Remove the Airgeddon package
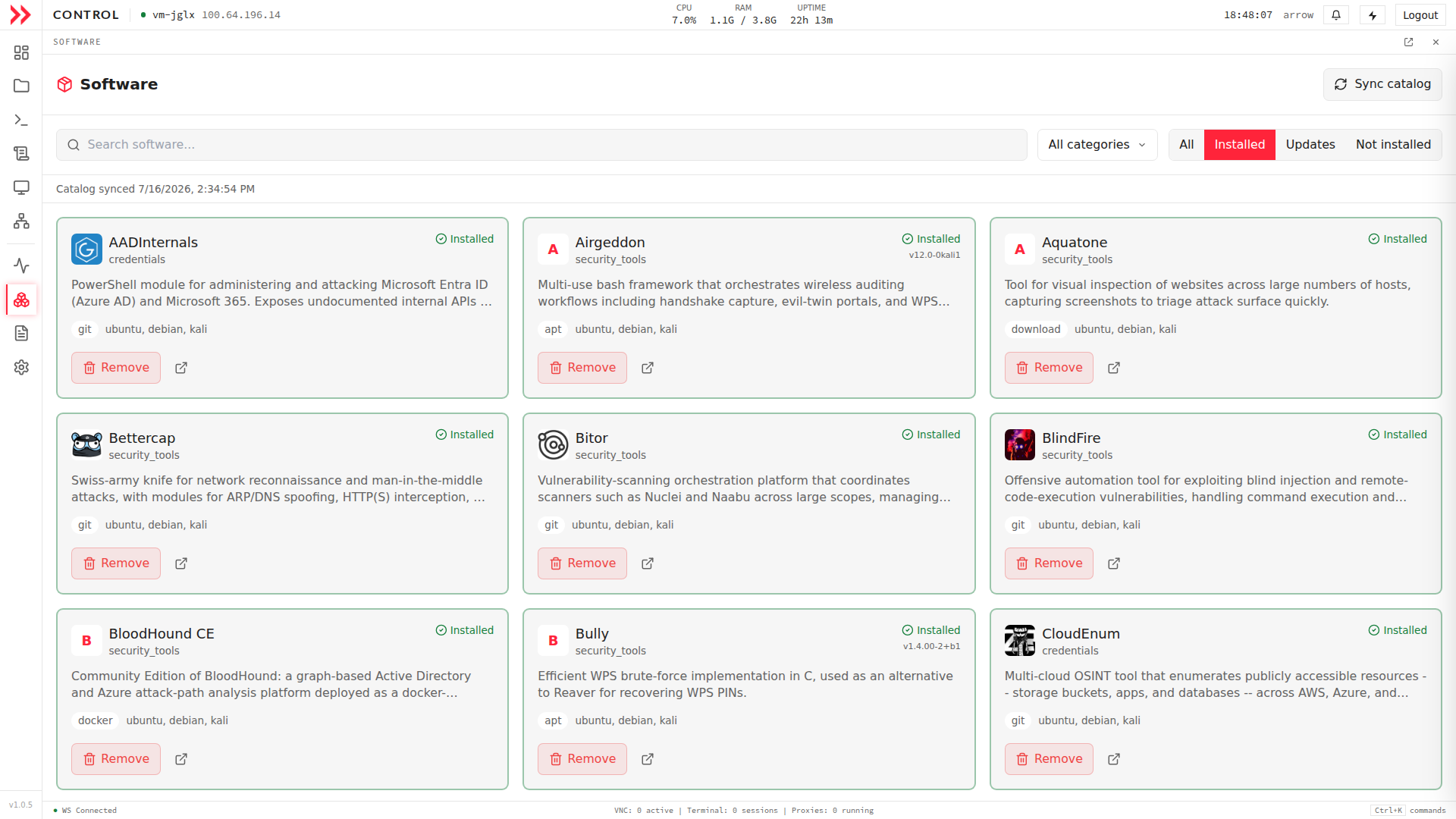This screenshot has width=1456, height=819. click(x=582, y=368)
